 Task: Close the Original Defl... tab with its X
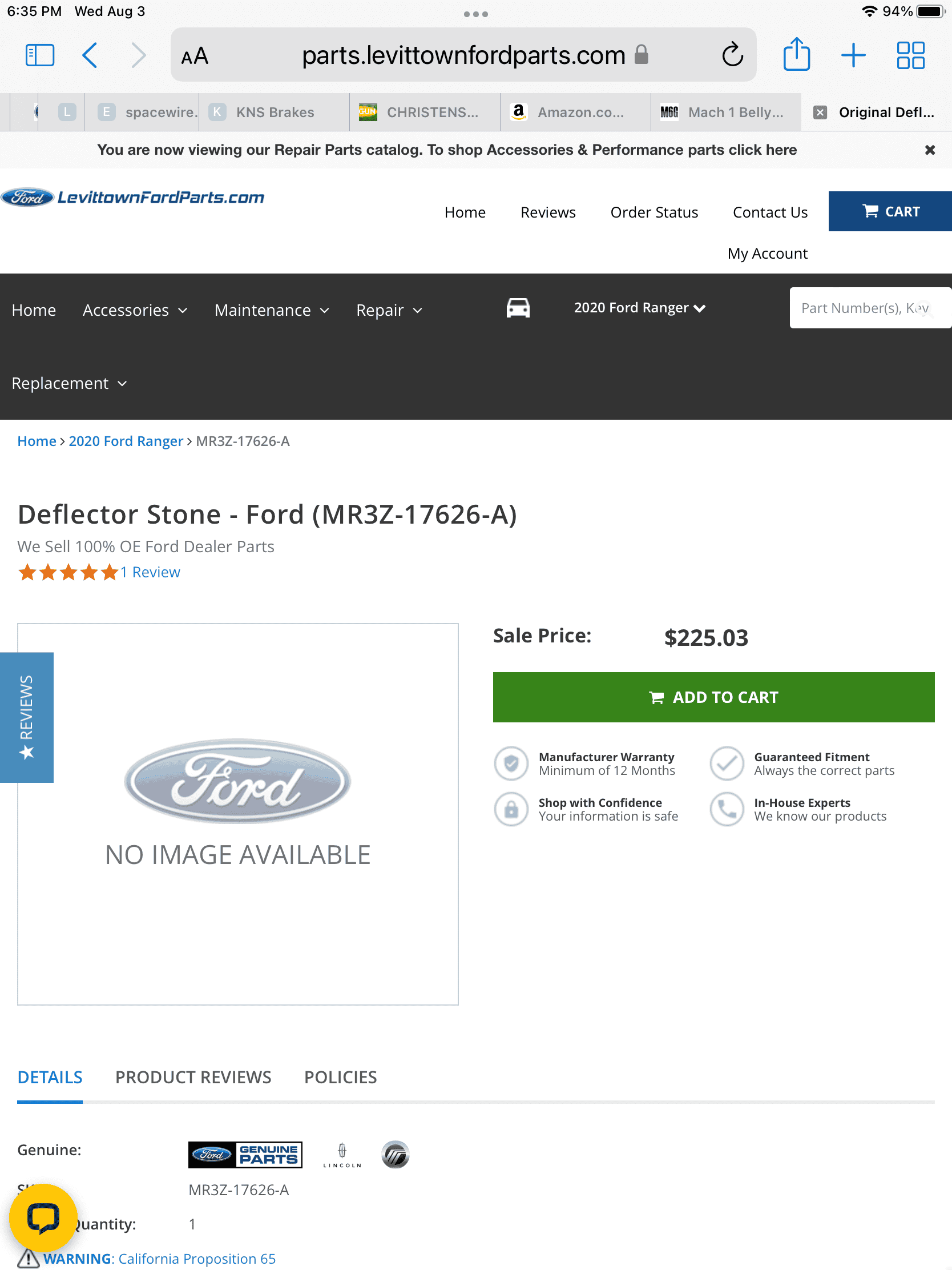820,112
